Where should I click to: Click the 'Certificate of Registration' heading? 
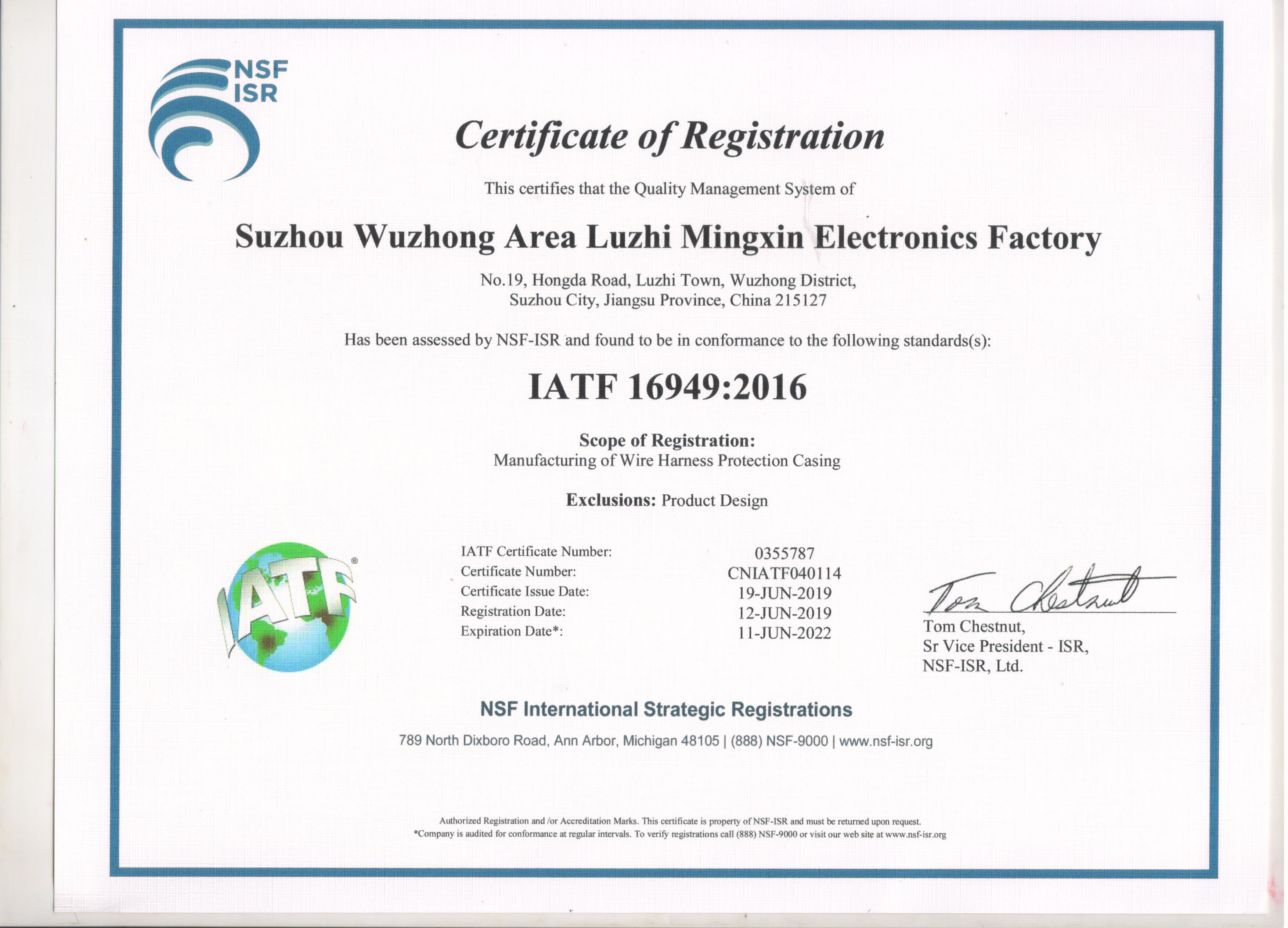tap(670, 137)
